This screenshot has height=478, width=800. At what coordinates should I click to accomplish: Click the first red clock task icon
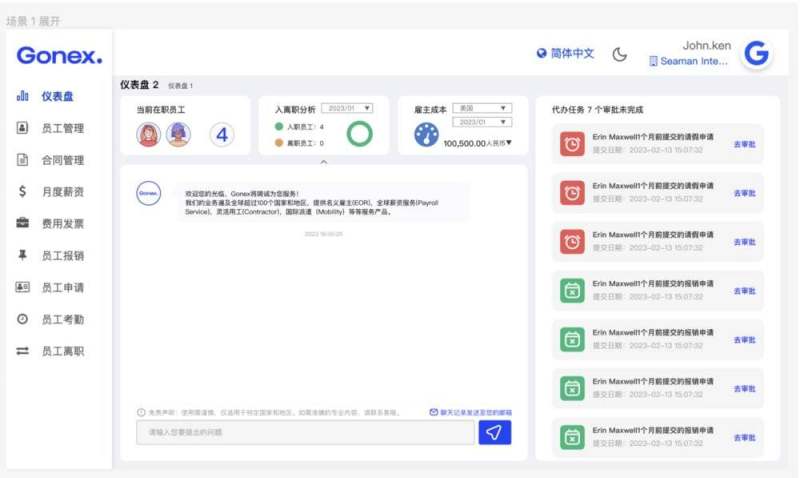tap(572, 144)
